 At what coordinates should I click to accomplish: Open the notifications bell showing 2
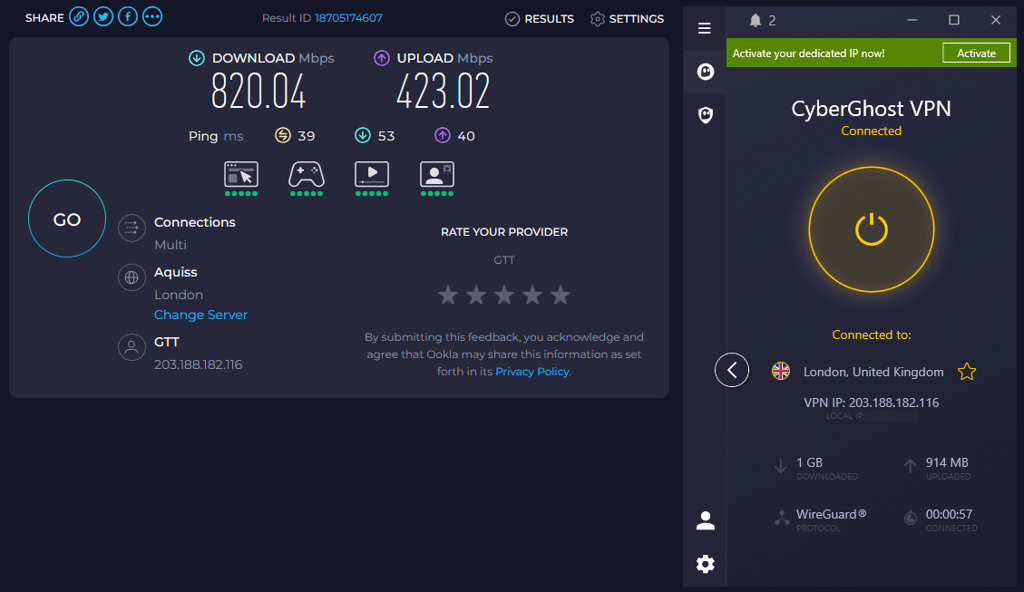tap(756, 20)
